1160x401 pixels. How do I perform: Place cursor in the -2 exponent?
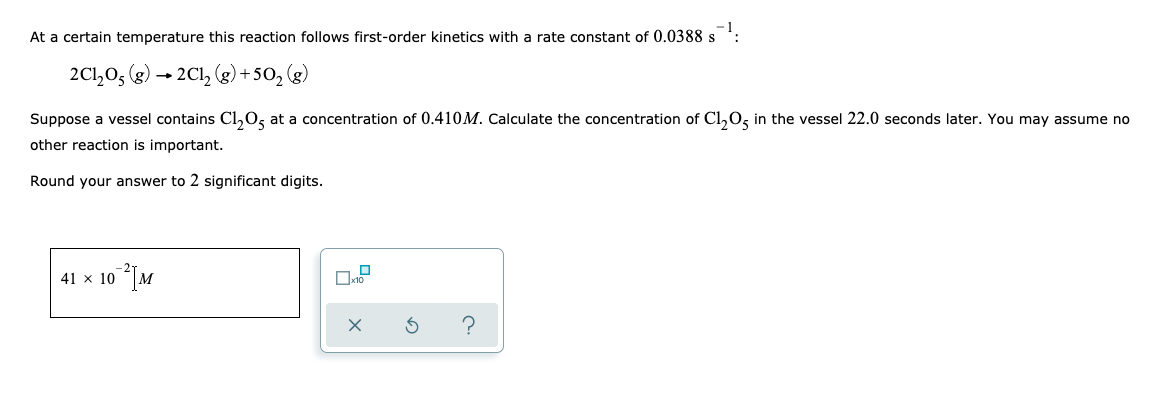(126, 268)
